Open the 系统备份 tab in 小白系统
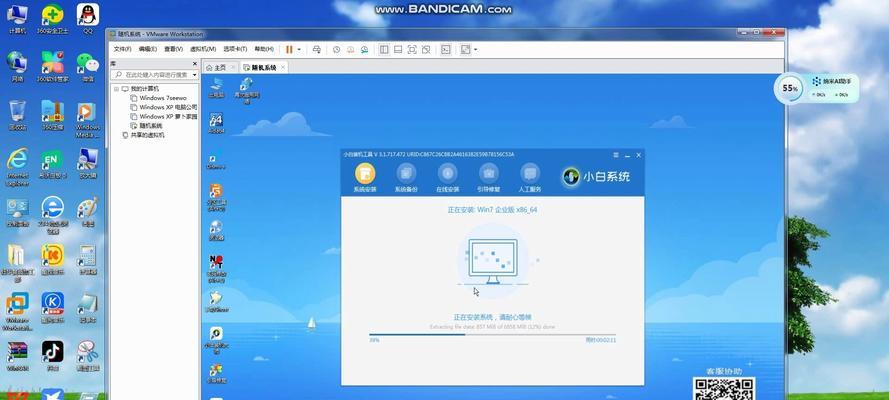Screen dimensions: 889x400 tap(406, 178)
